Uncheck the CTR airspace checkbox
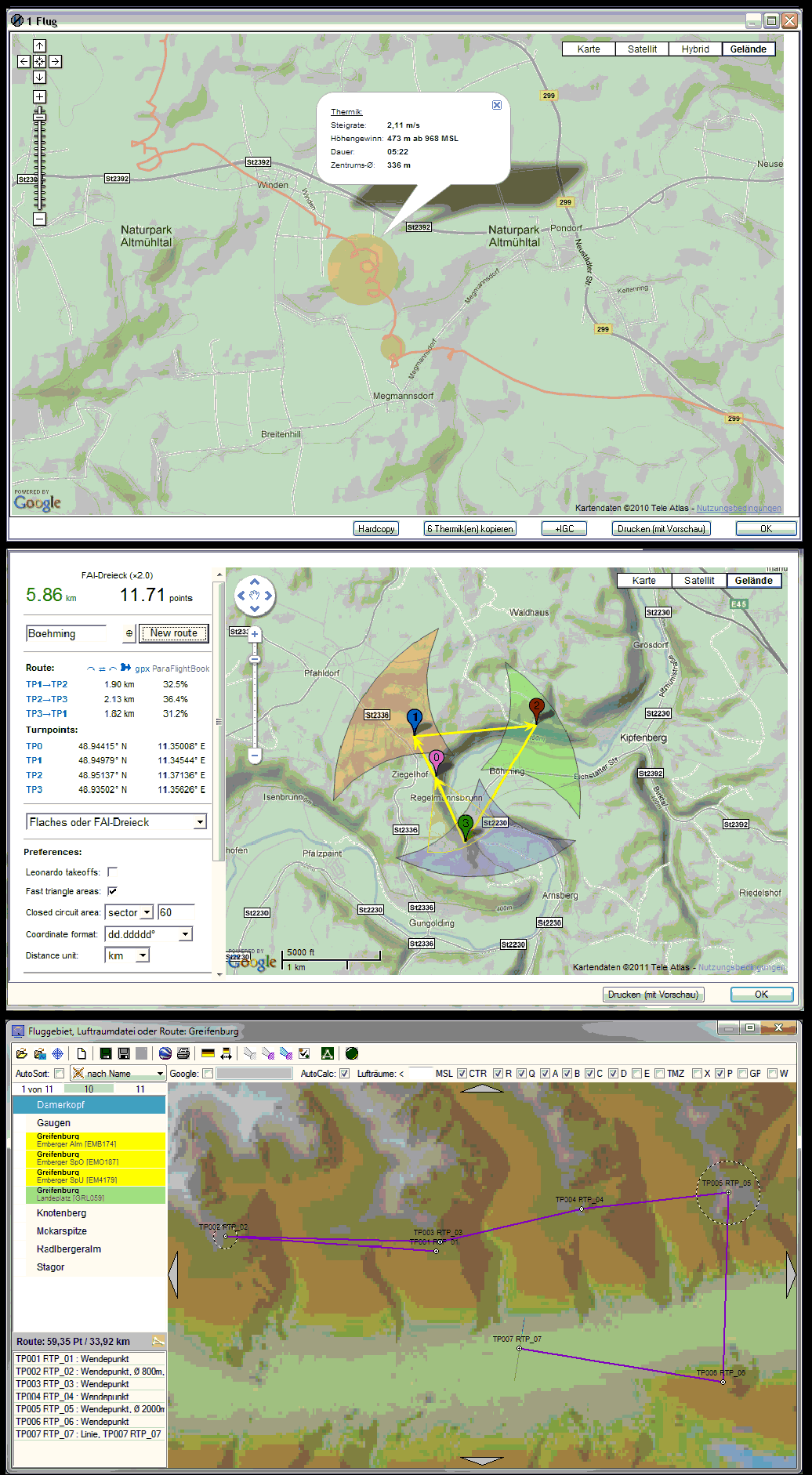The height and width of the screenshot is (1475, 812). coord(462,1074)
